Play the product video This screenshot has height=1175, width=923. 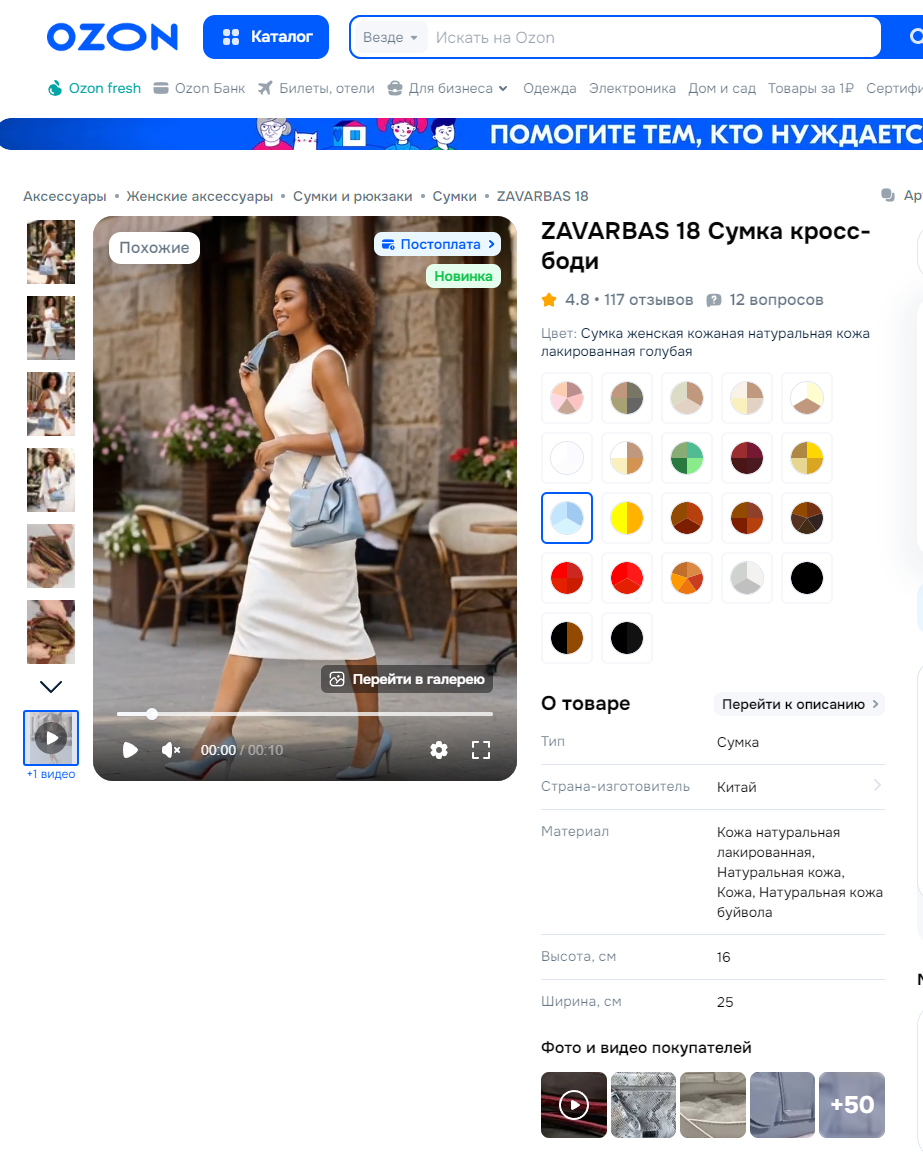tap(130, 750)
